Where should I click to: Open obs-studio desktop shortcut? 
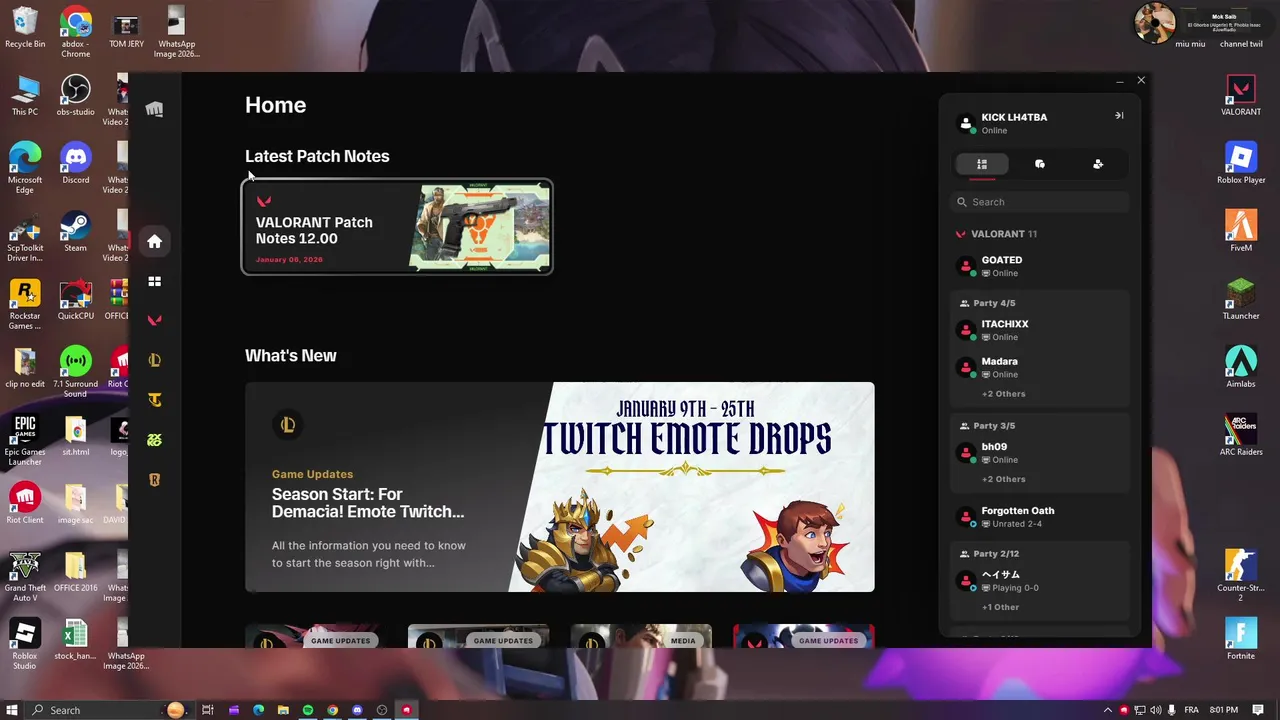[75, 96]
